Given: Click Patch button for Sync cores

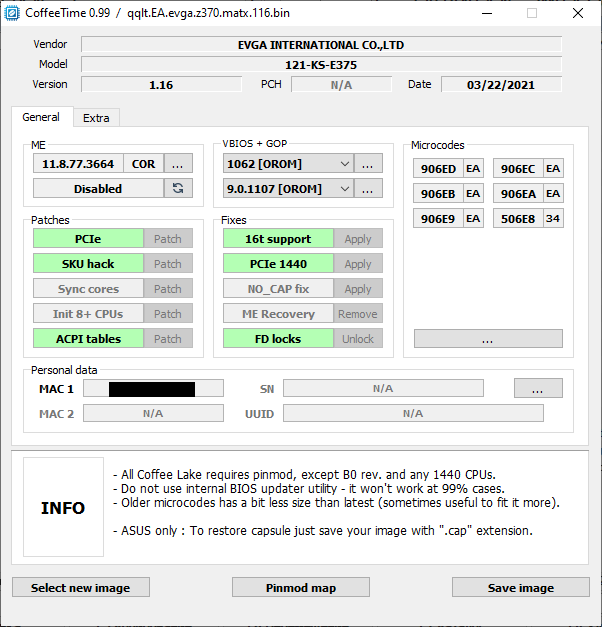Looking at the screenshot, I should click(x=168, y=289).
